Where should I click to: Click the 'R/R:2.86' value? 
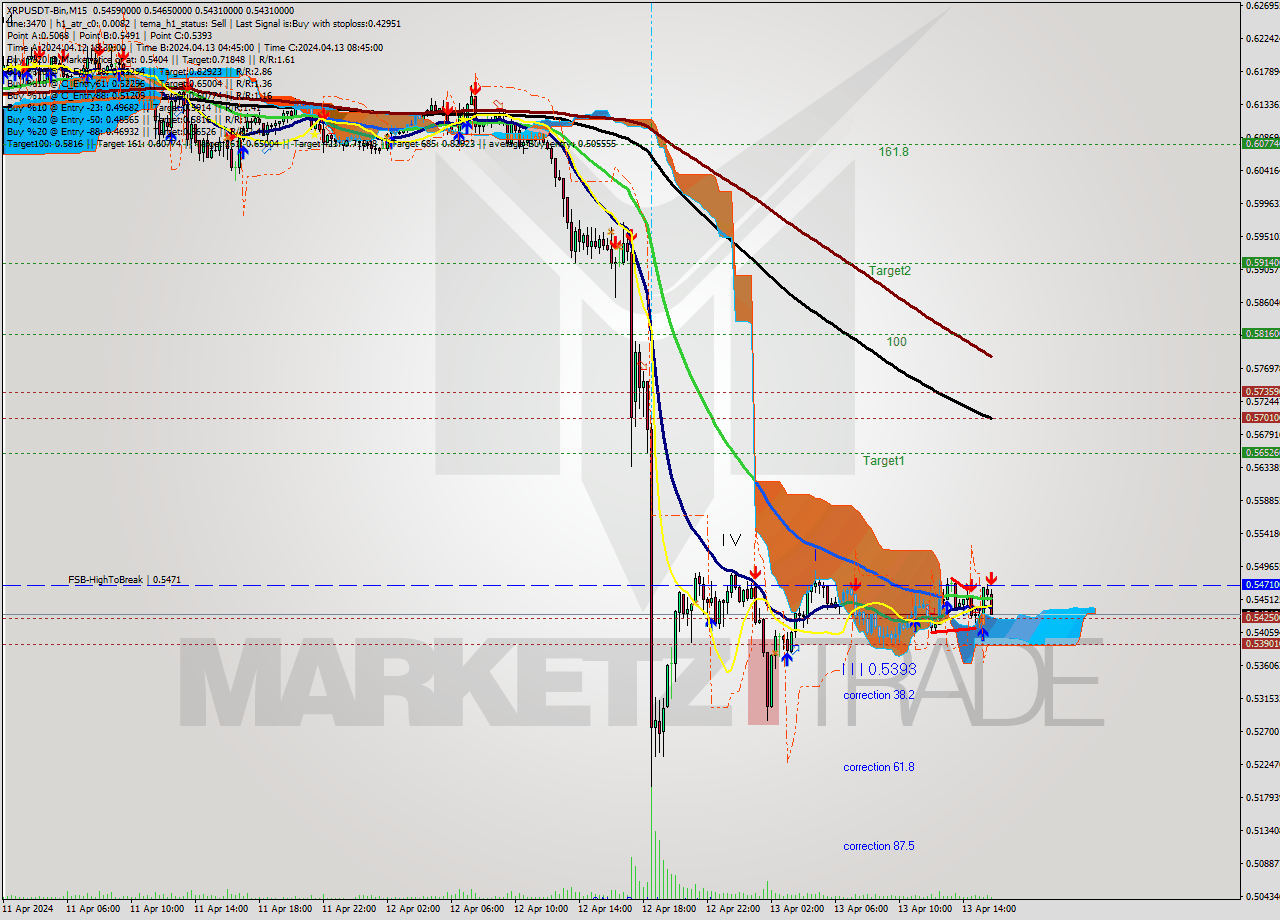click(x=254, y=71)
